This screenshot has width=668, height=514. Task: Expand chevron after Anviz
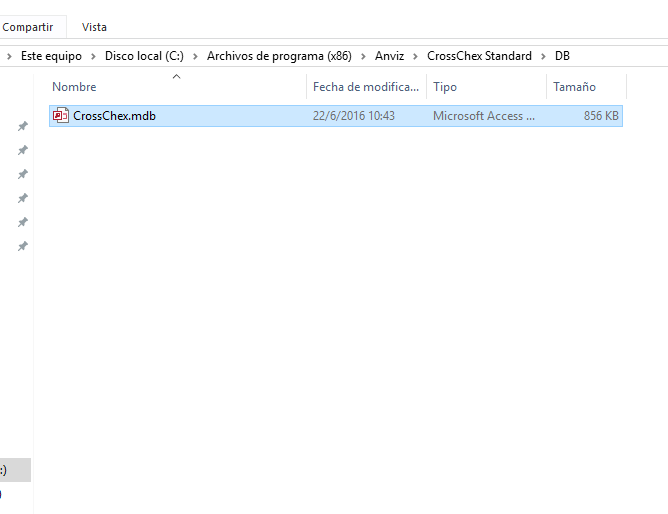click(415, 56)
